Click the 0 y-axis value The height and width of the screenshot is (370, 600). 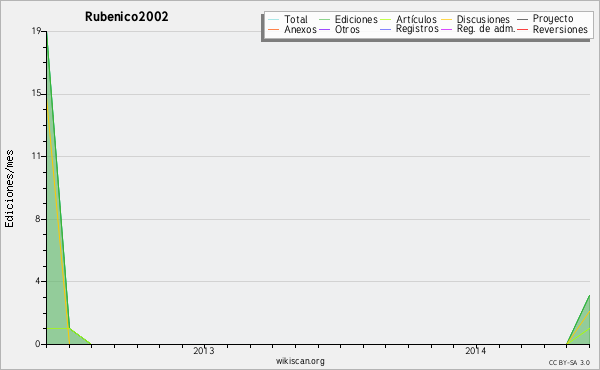pyautogui.click(x=38, y=344)
